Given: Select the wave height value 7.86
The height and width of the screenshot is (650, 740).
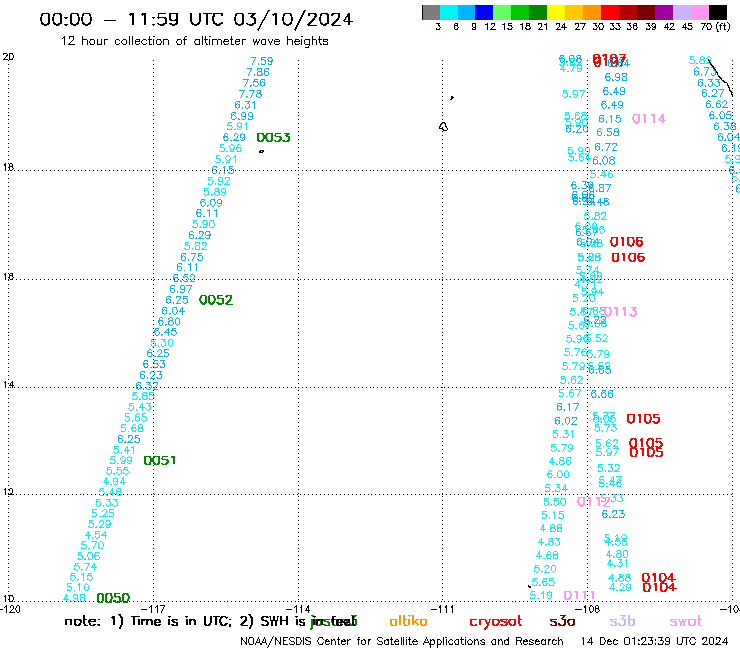Looking at the screenshot, I should pos(258,72).
